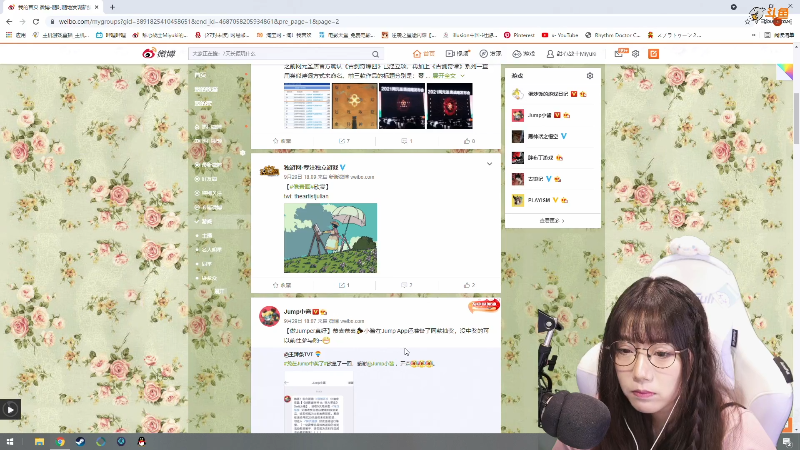The image size is (800, 450).
Task: Open the pixel-art post author's username
Action: coord(311,167)
